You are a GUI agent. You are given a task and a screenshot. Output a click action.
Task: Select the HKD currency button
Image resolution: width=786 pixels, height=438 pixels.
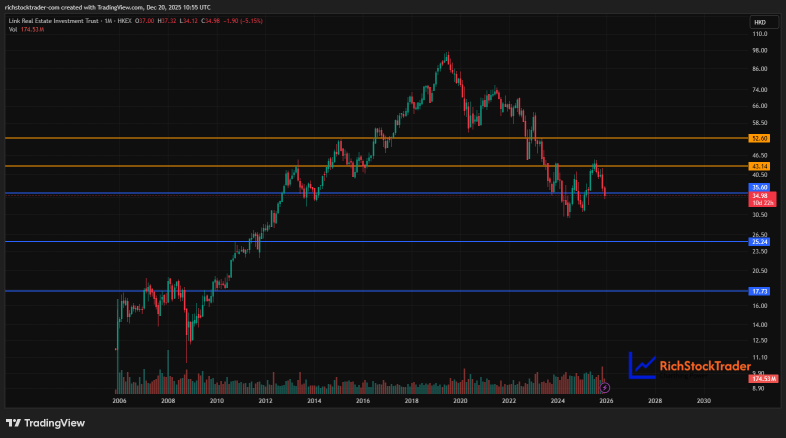[x=760, y=22]
